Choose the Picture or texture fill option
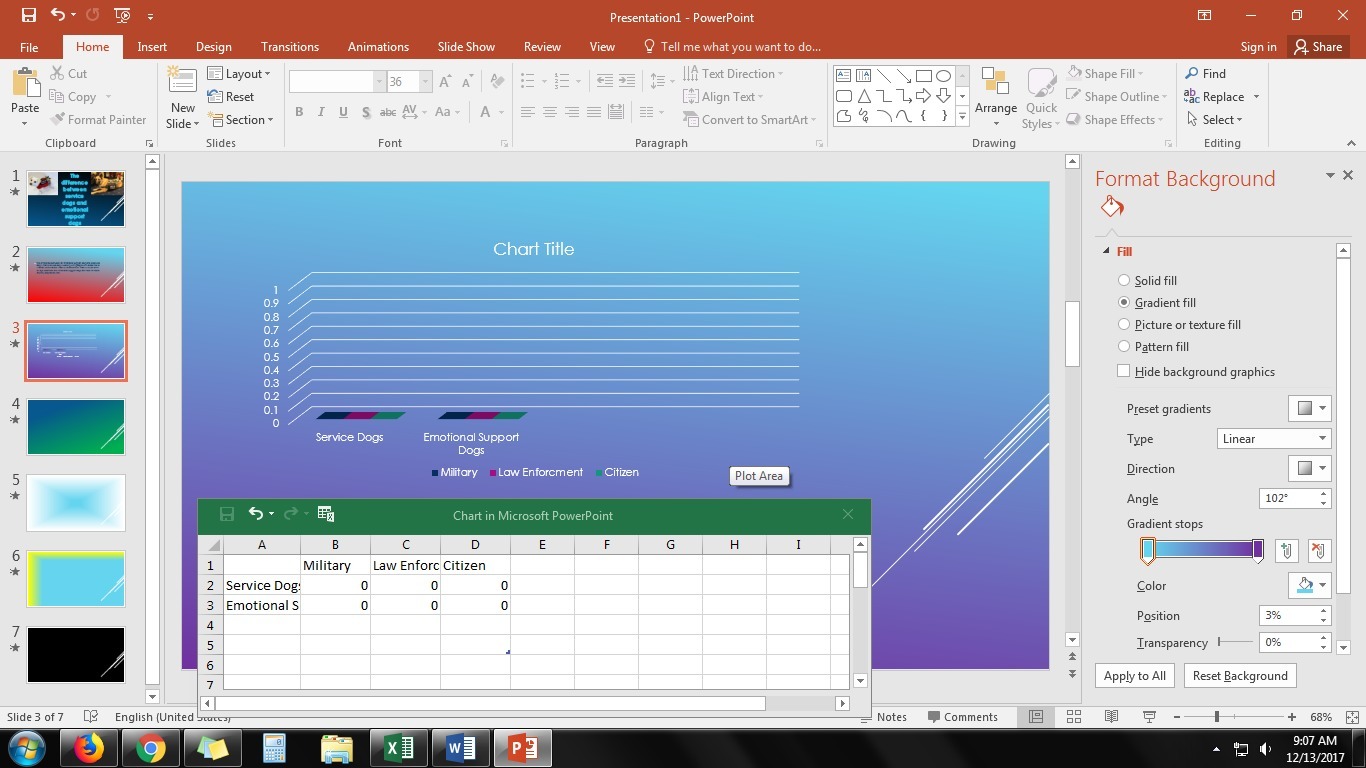This screenshot has height=768, width=1366. [1124, 325]
